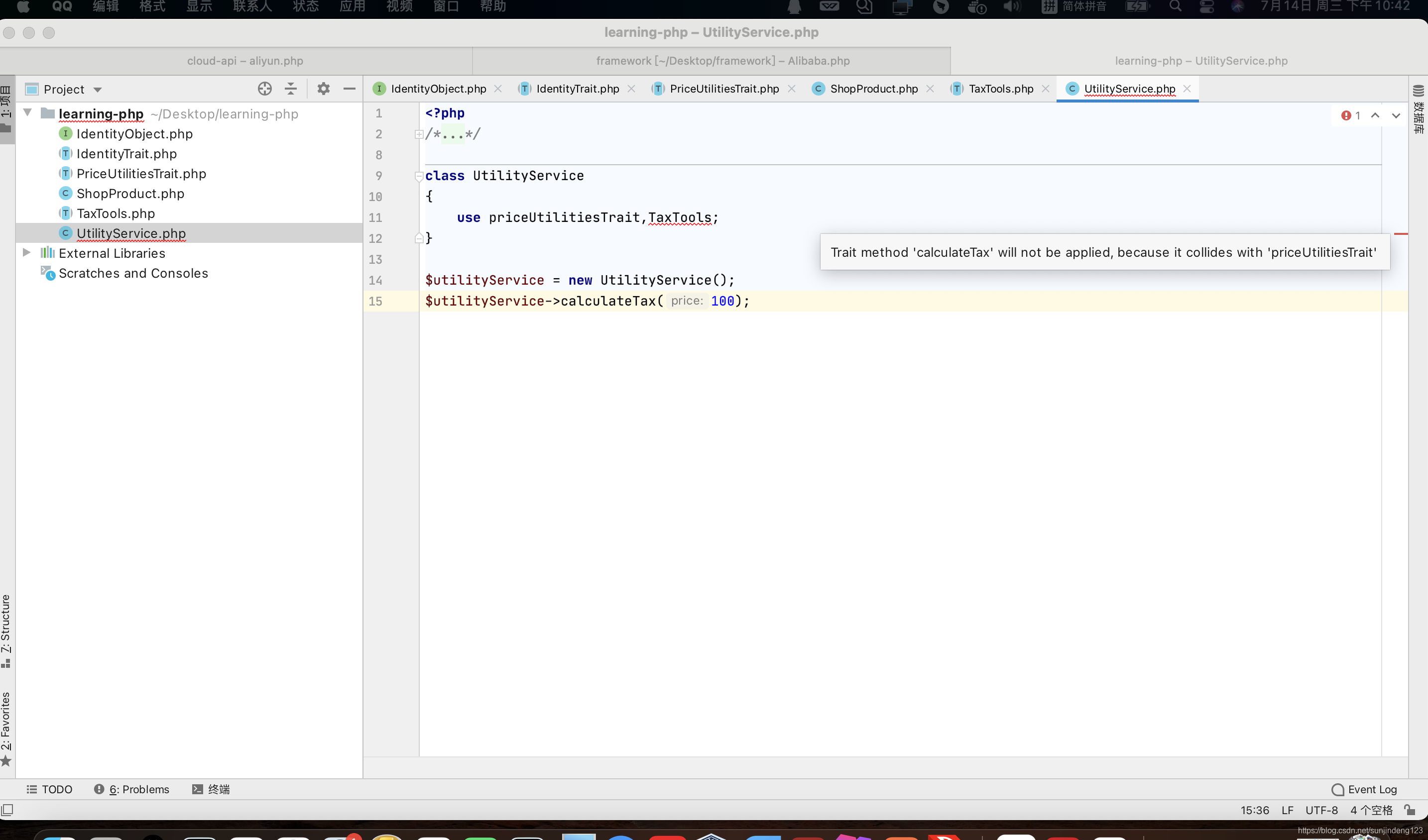Open the 终端 terminal tool window
The image size is (1428, 840).
tap(211, 789)
